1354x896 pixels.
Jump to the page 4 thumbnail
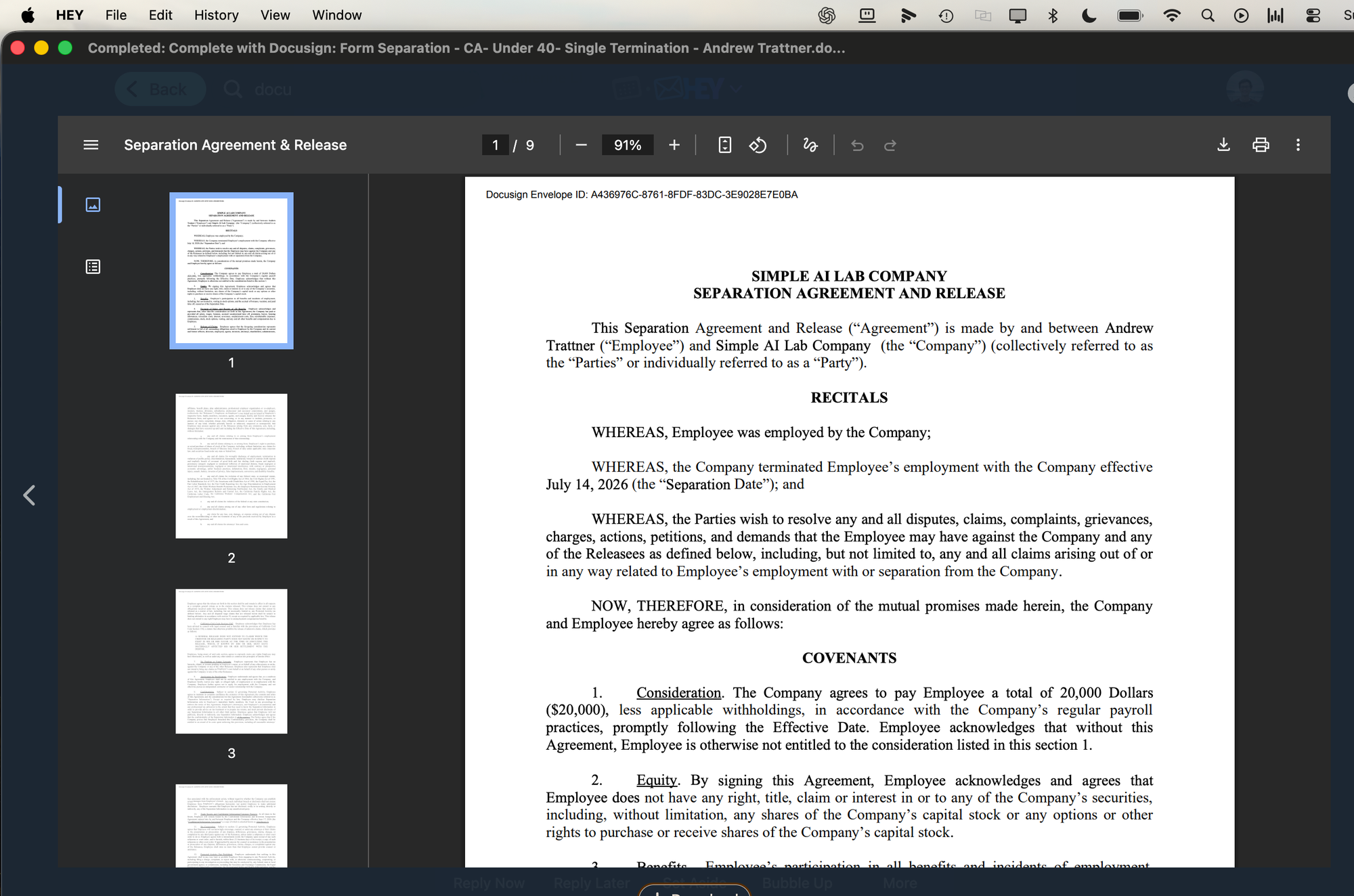pyautogui.click(x=232, y=826)
